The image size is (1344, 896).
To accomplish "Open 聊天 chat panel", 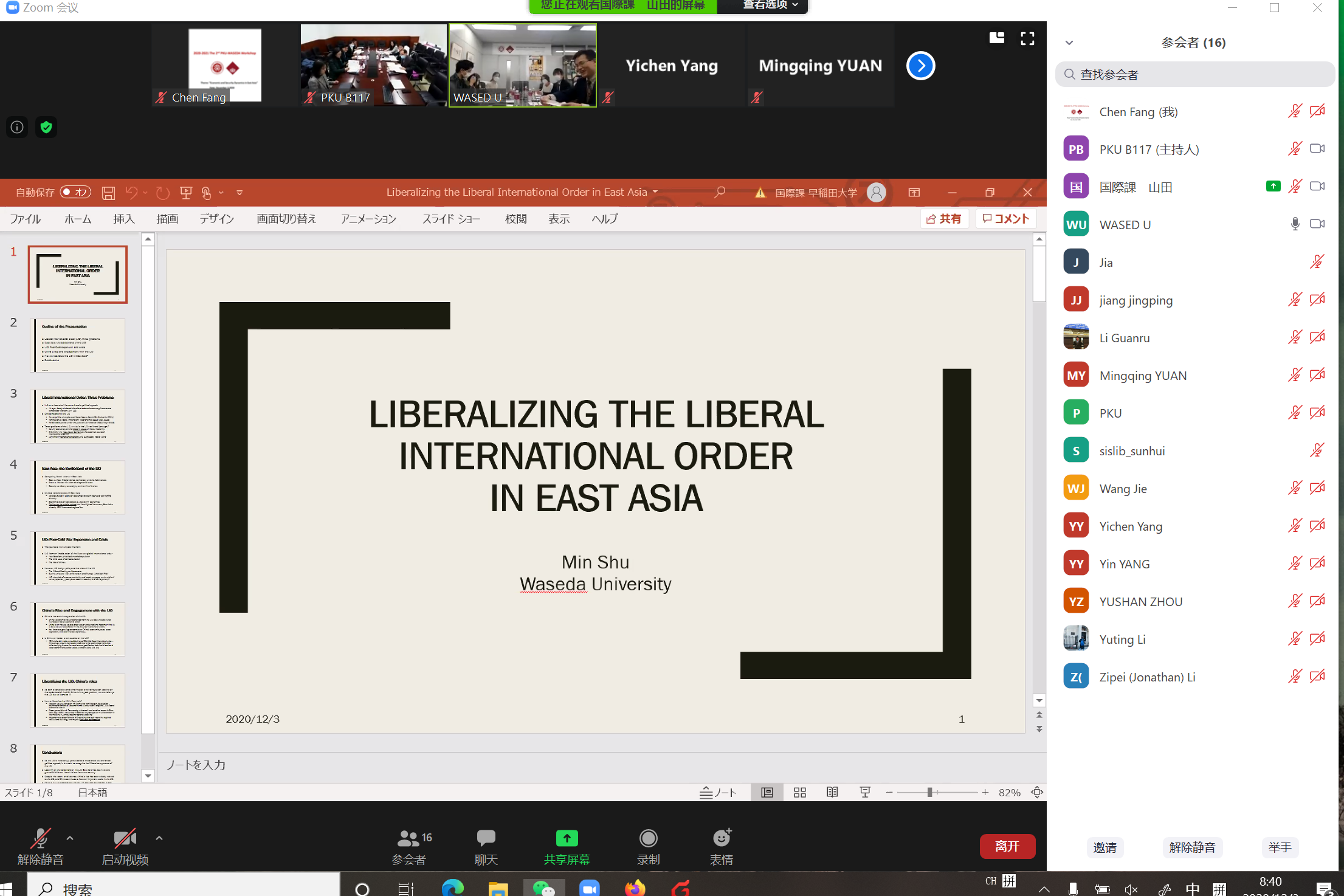I will click(486, 839).
